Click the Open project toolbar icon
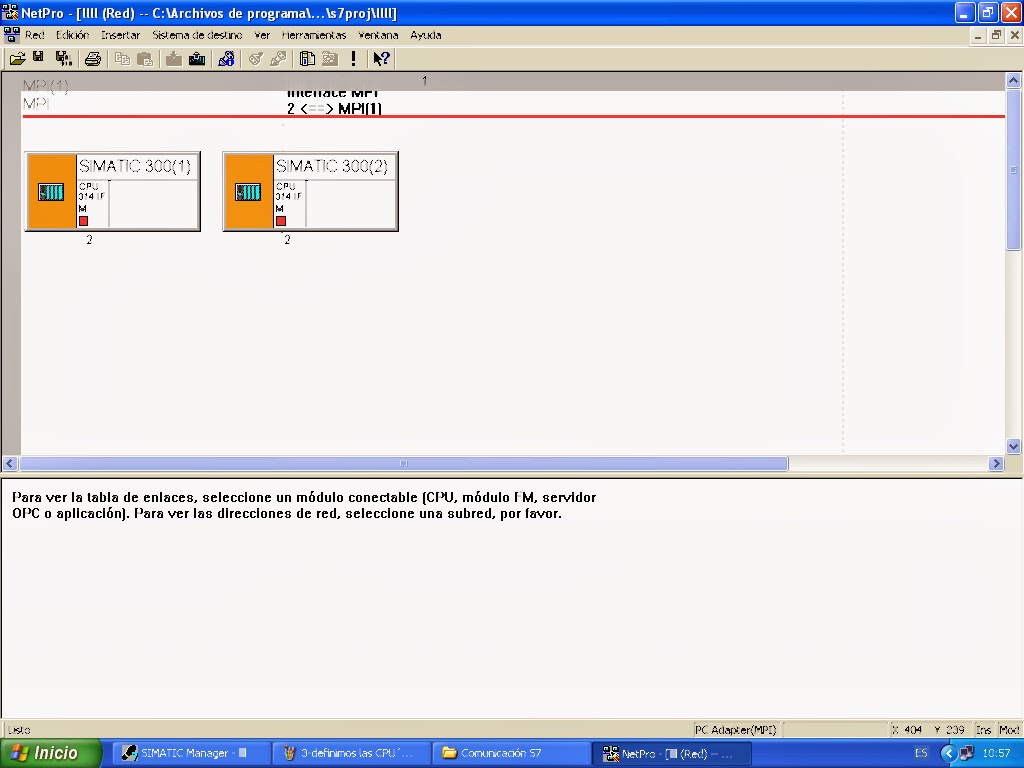This screenshot has height=768, width=1024. click(x=17, y=59)
